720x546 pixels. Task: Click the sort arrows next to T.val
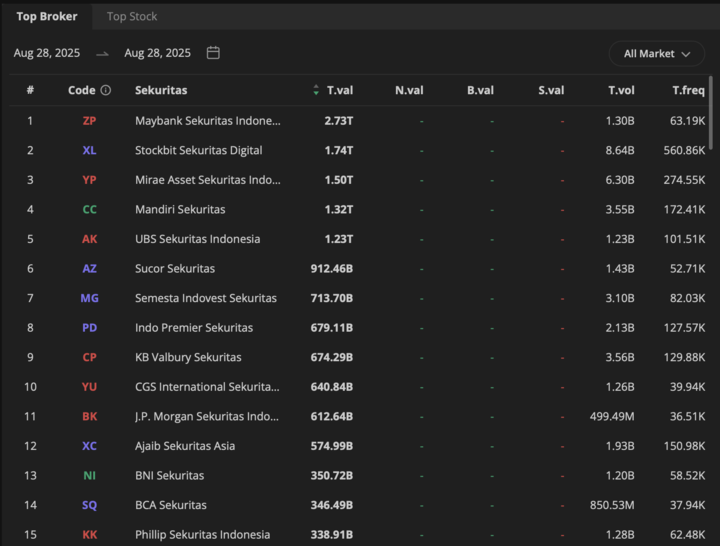coord(316,90)
